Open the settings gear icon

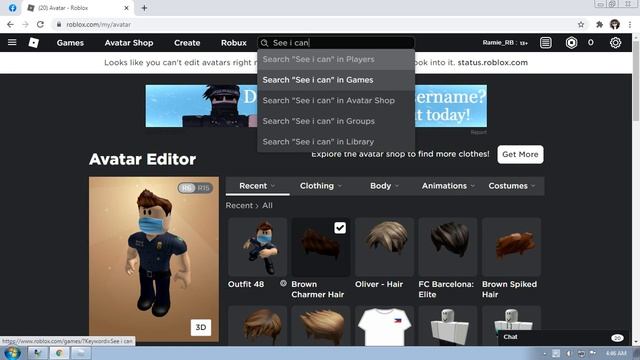[616, 42]
